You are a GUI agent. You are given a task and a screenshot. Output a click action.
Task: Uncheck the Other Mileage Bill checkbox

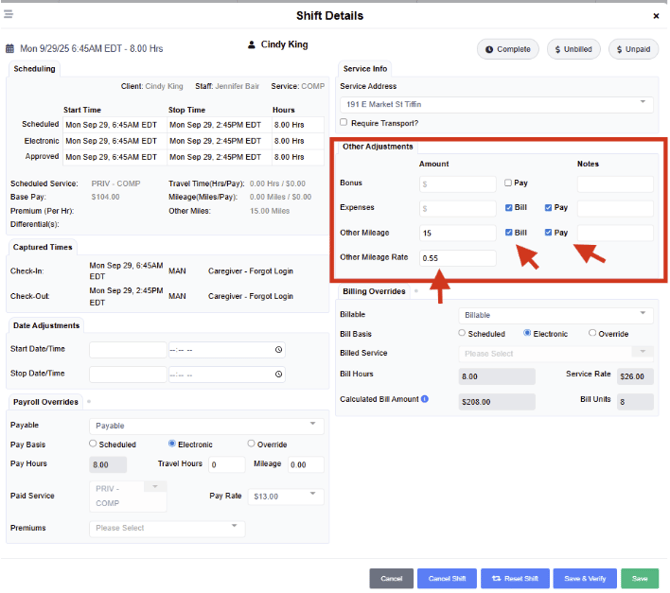[509, 232]
